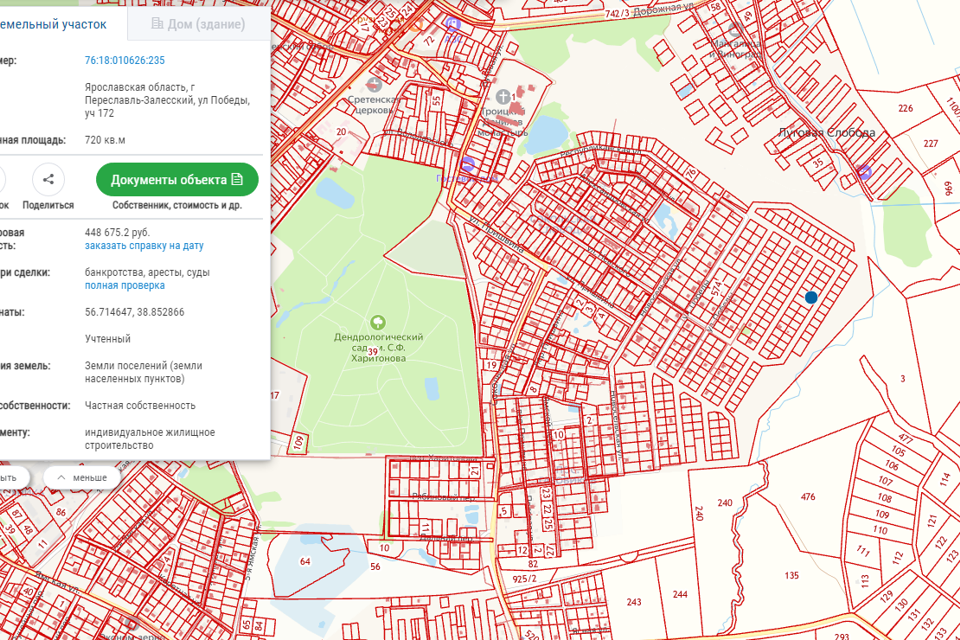Click the Частная собственность value
This screenshot has width=960, height=640.
coord(140,405)
